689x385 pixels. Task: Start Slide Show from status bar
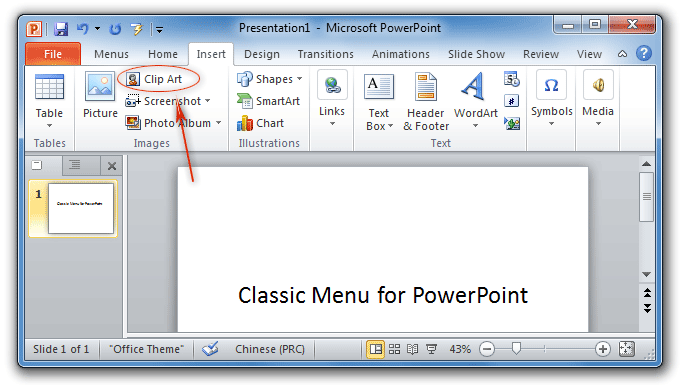point(432,349)
